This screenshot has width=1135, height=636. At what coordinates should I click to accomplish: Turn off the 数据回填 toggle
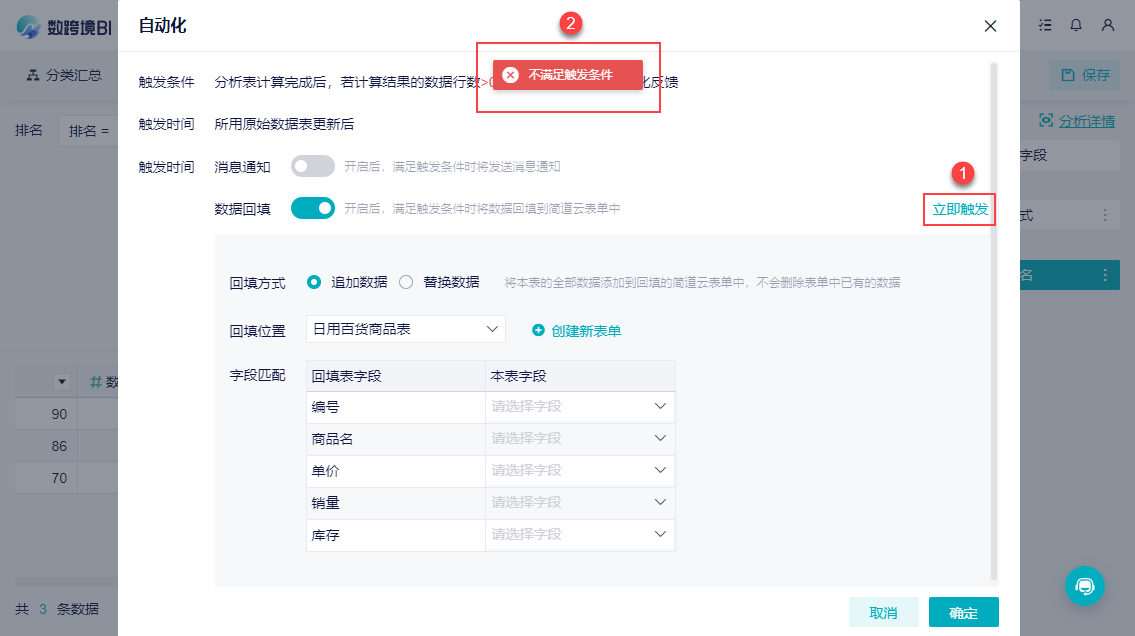[312, 208]
